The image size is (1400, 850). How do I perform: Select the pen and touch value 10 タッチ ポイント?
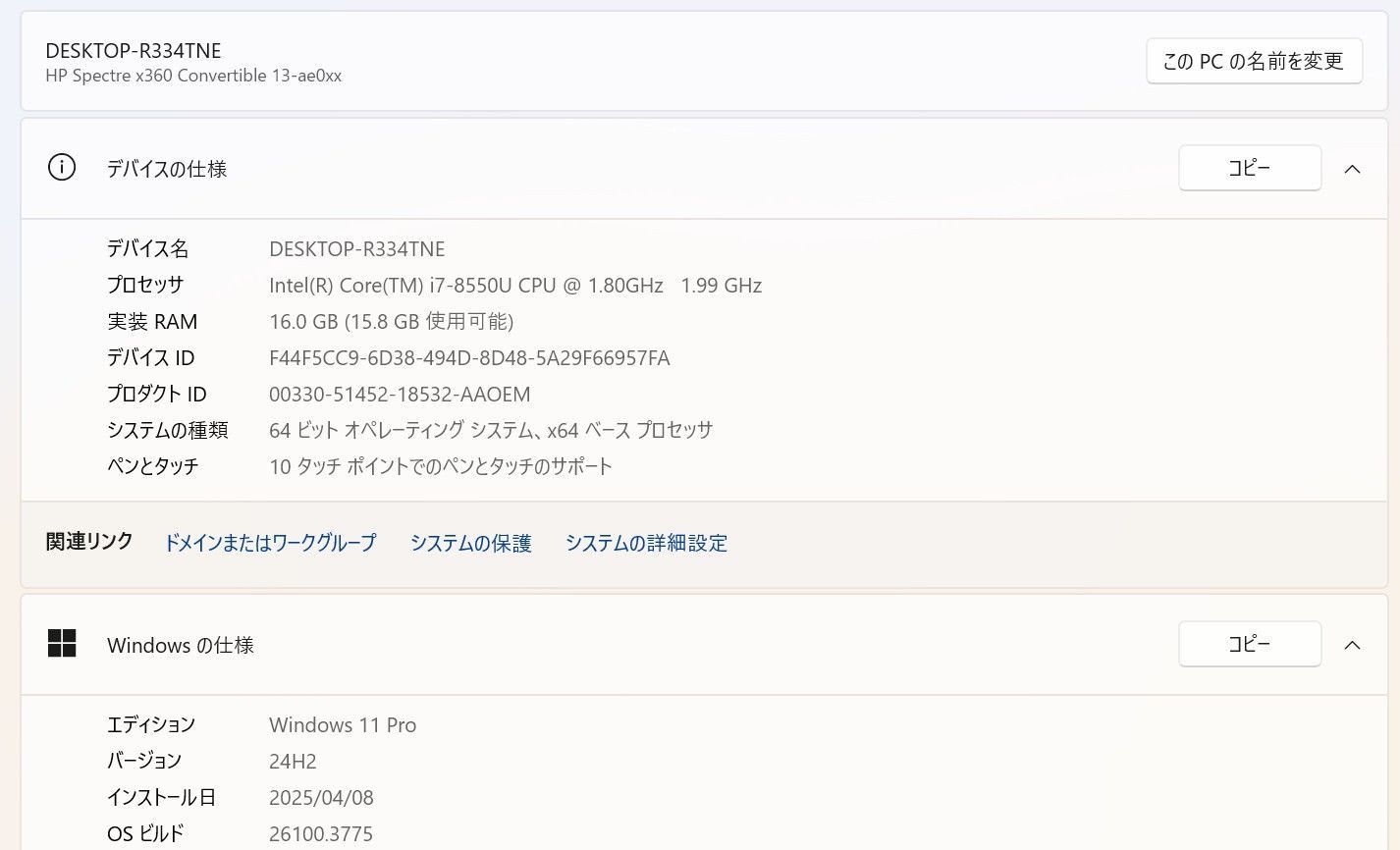[441, 466]
